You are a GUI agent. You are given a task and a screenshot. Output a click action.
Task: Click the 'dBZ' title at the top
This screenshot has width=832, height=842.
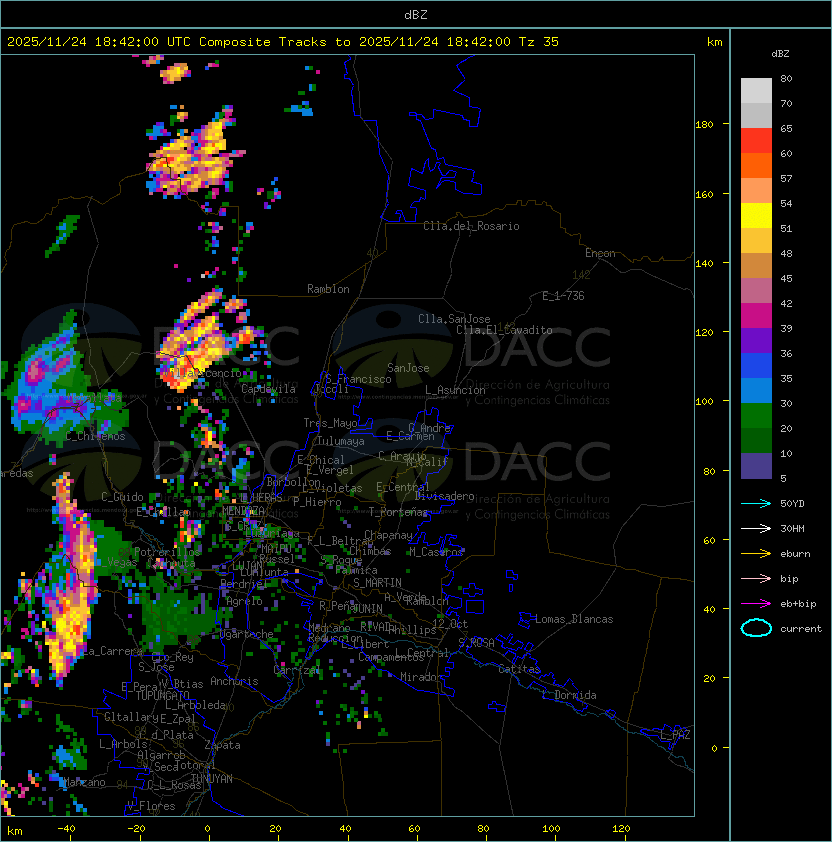[416, 15]
